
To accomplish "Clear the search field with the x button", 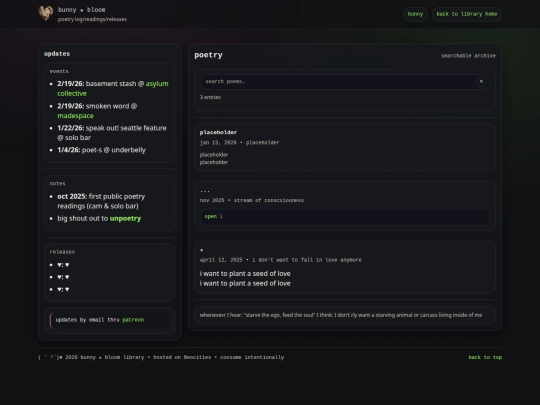I will click(481, 82).
